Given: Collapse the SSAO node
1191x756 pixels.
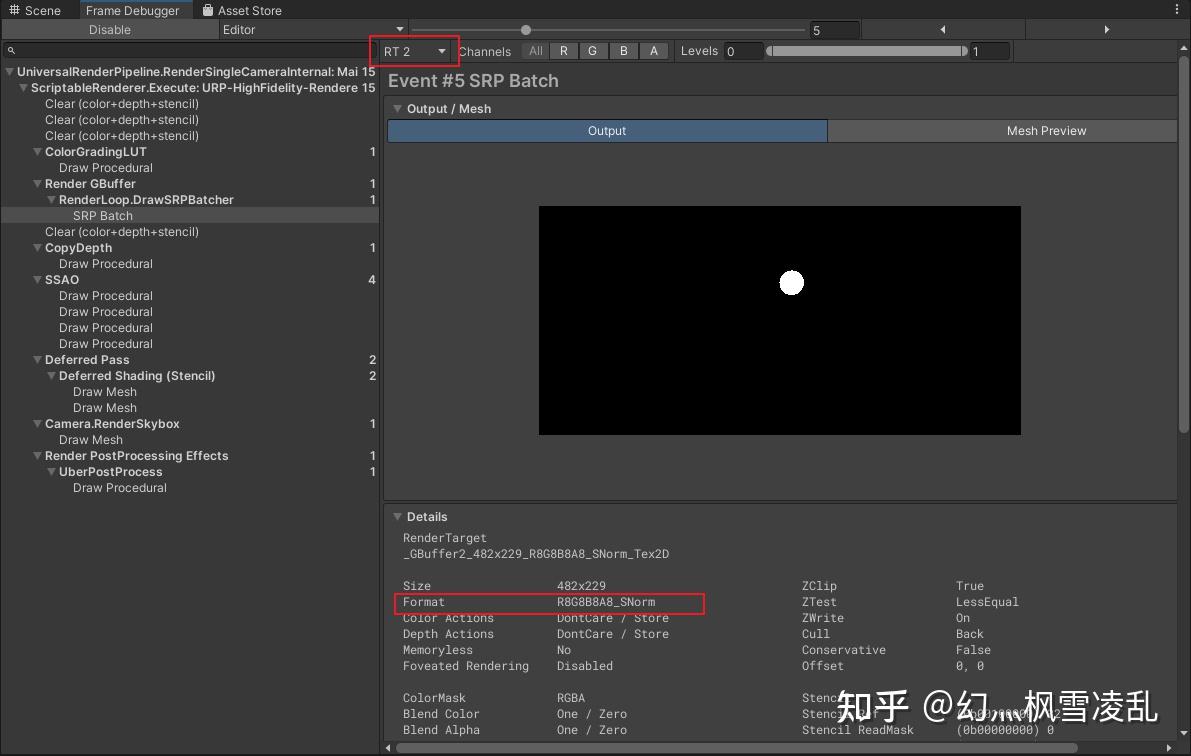Looking at the screenshot, I should 37,280.
